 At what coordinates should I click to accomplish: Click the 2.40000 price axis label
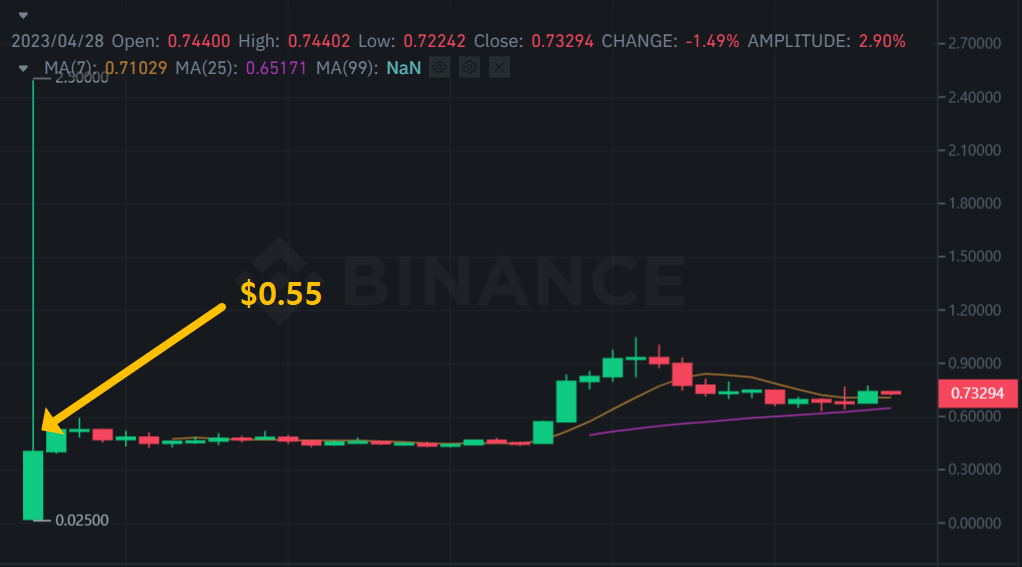click(x=974, y=97)
